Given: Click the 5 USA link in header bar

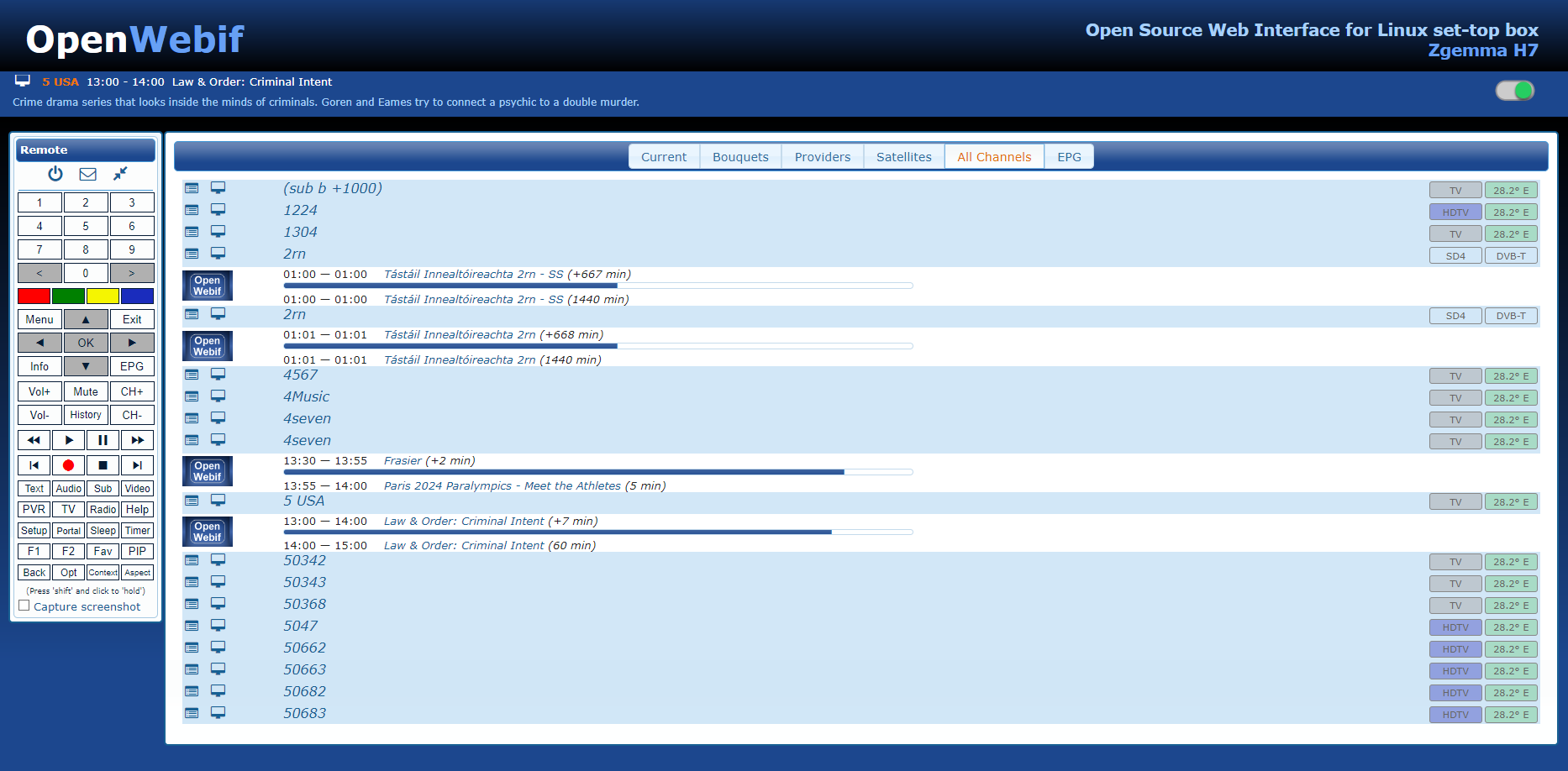Looking at the screenshot, I should coord(61,81).
